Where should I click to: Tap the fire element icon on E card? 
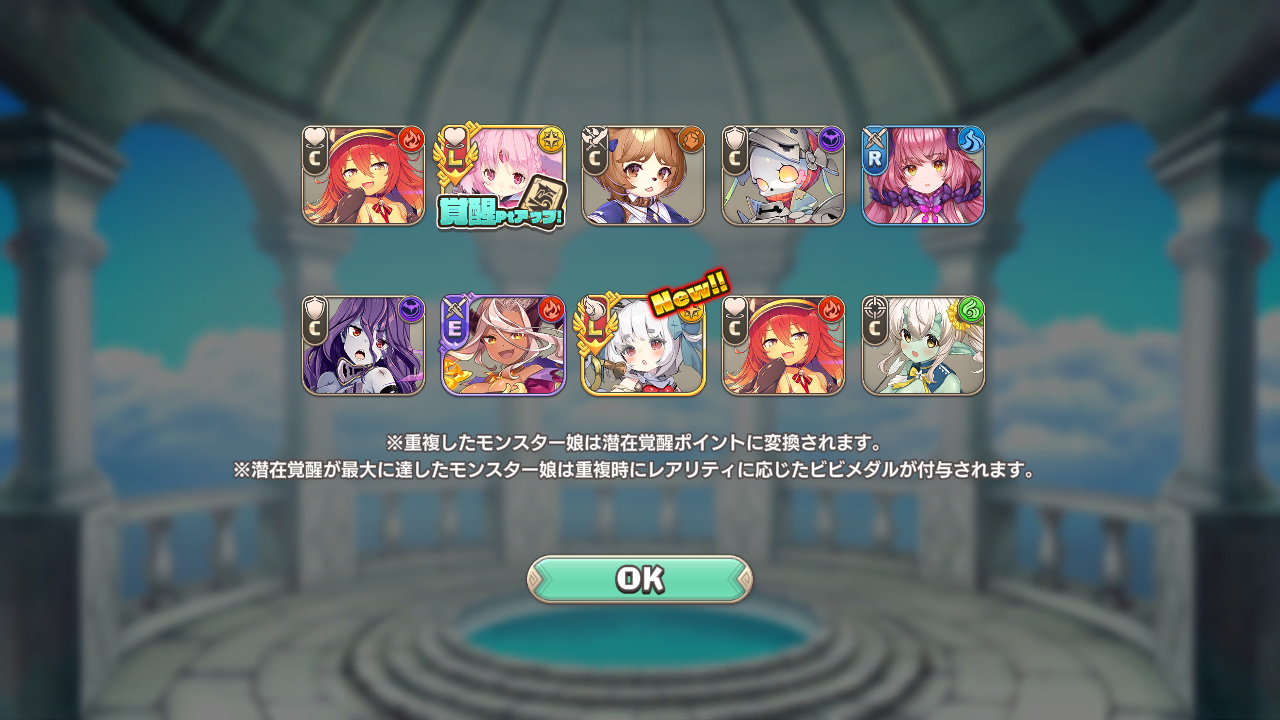coord(551,310)
